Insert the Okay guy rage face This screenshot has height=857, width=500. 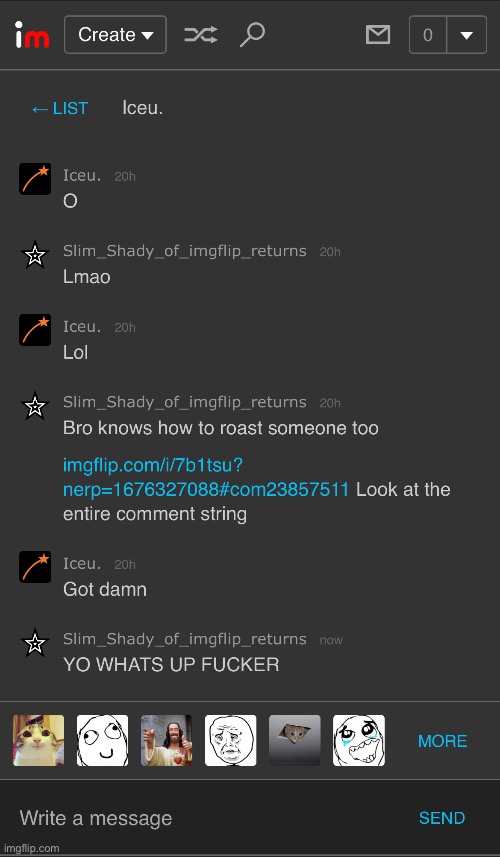click(231, 740)
